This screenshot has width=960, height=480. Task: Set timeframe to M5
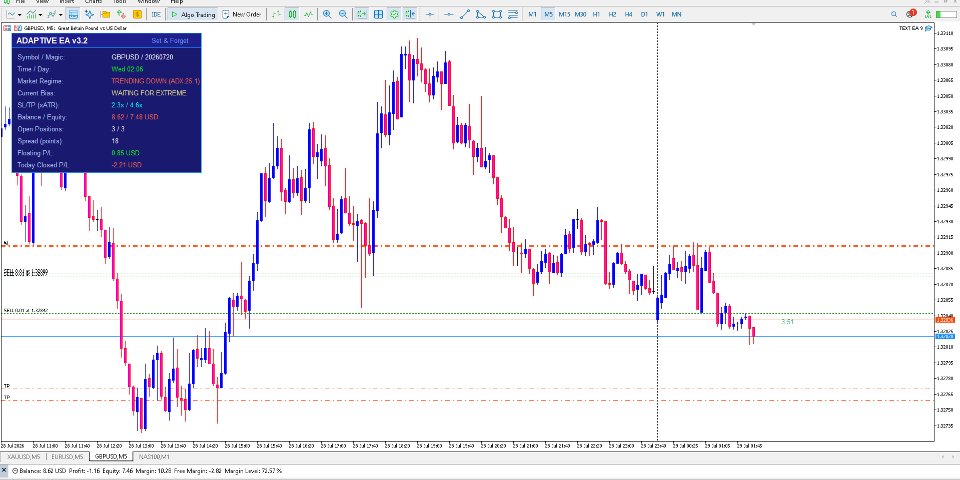549,14
